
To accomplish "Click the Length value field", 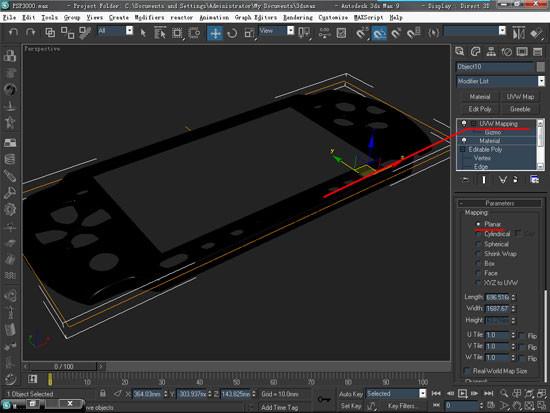I will click(497, 297).
